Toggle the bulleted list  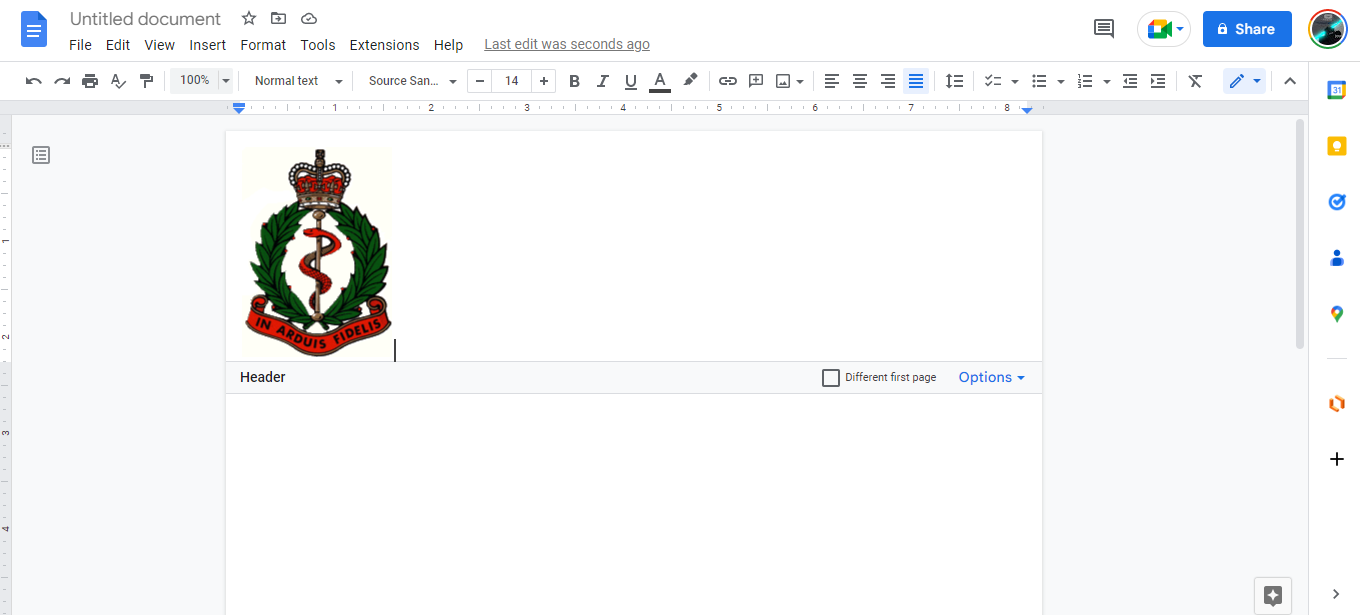point(1040,81)
